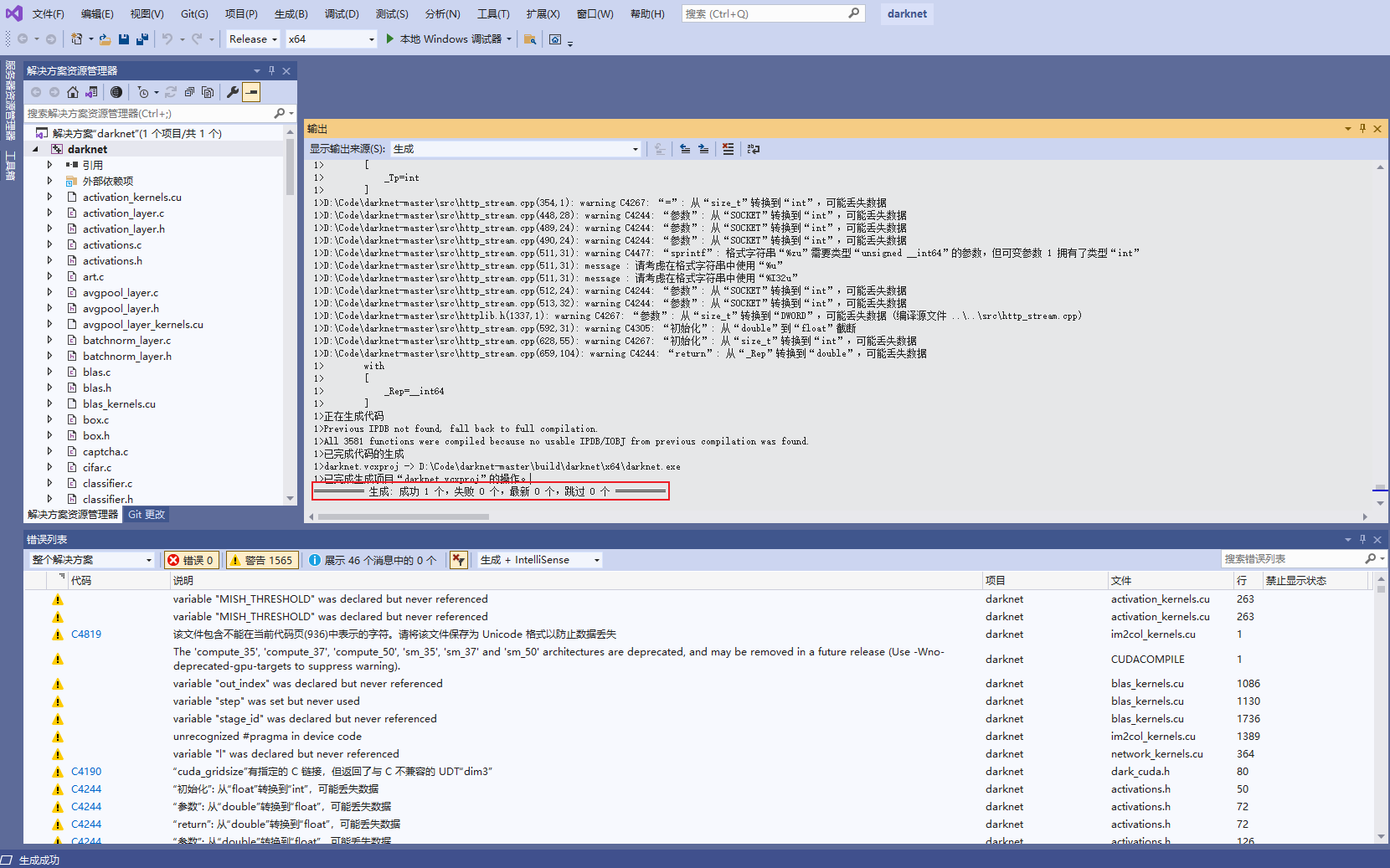Image resolution: width=1390 pixels, height=868 pixels.
Task: Click the Solution Explorer search field
Action: point(151,114)
